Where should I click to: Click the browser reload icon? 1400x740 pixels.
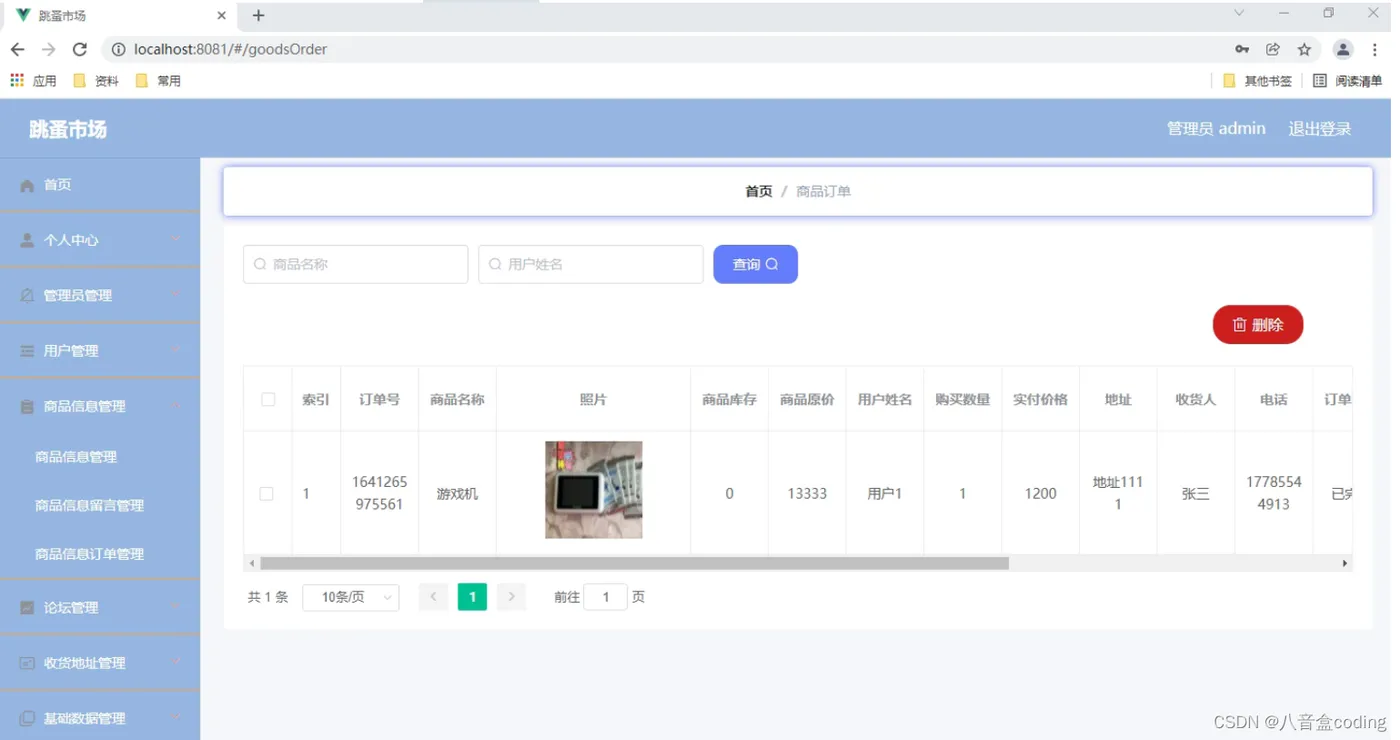pyautogui.click(x=80, y=49)
